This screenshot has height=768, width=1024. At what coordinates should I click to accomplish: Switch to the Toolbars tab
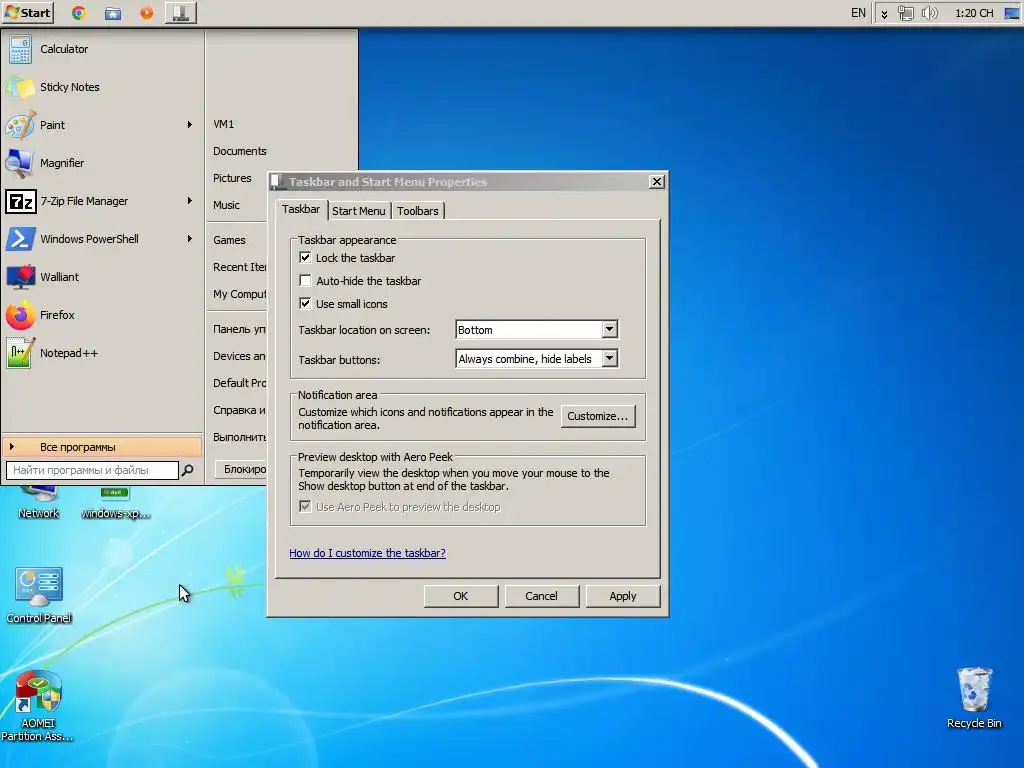[x=418, y=211]
